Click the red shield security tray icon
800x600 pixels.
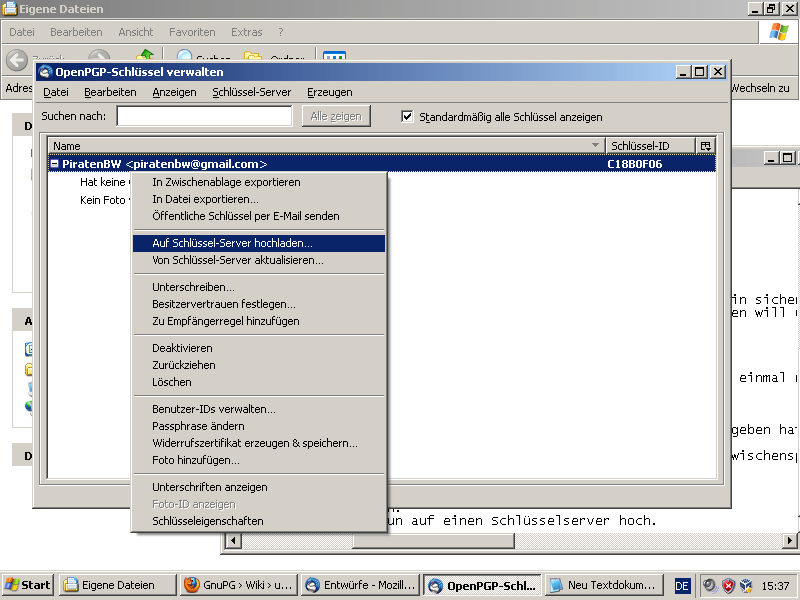(728, 585)
